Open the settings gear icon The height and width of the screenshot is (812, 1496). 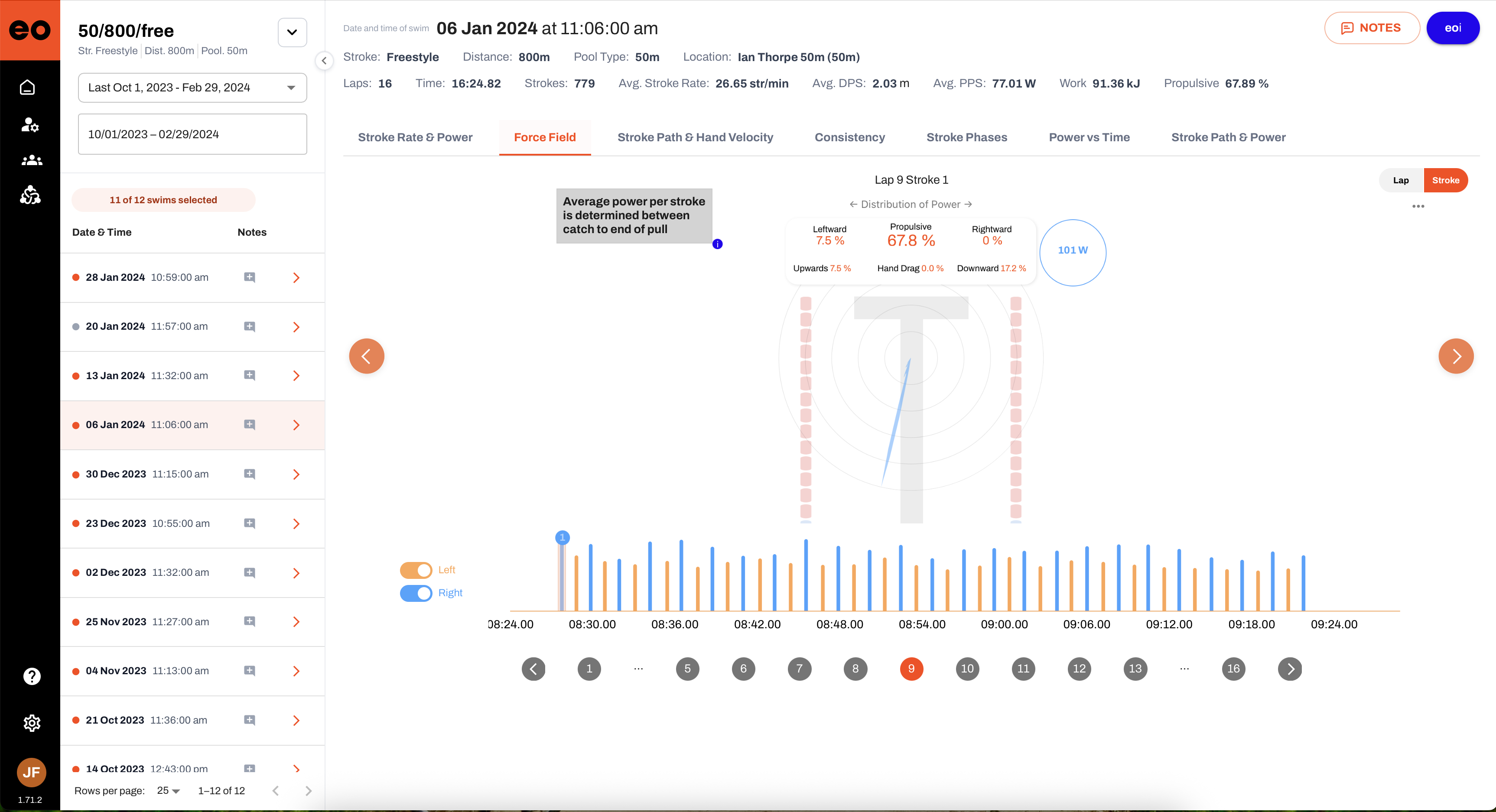pyautogui.click(x=31, y=723)
